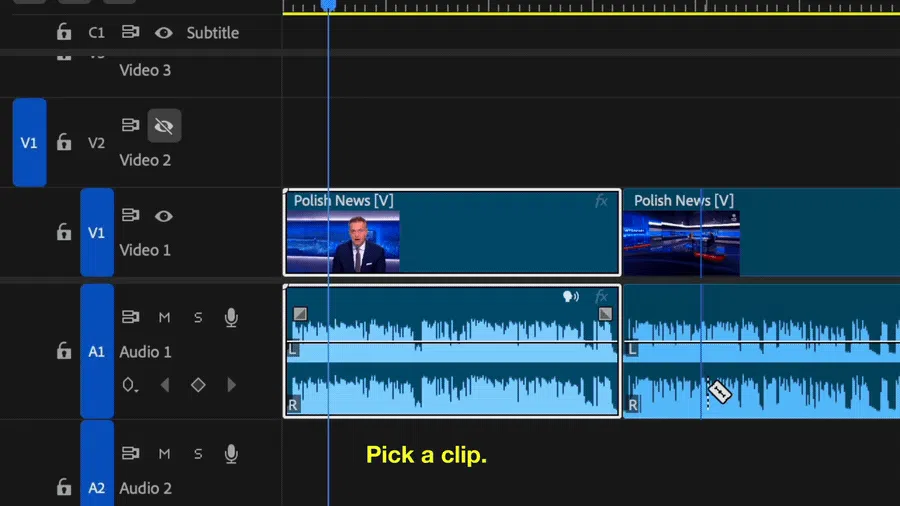Click the V1 source patch next to V2
900x506 pixels.
click(29, 142)
